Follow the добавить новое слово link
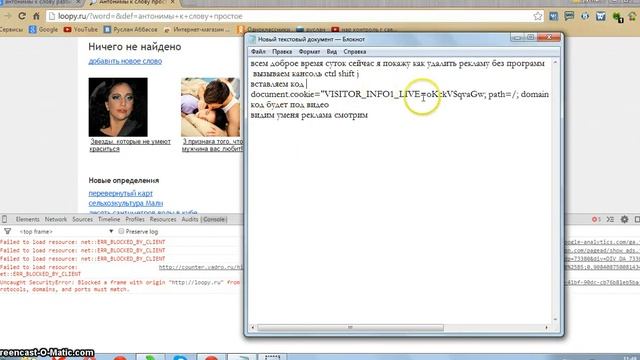Viewport: 640px width, 360px height. (x=125, y=61)
